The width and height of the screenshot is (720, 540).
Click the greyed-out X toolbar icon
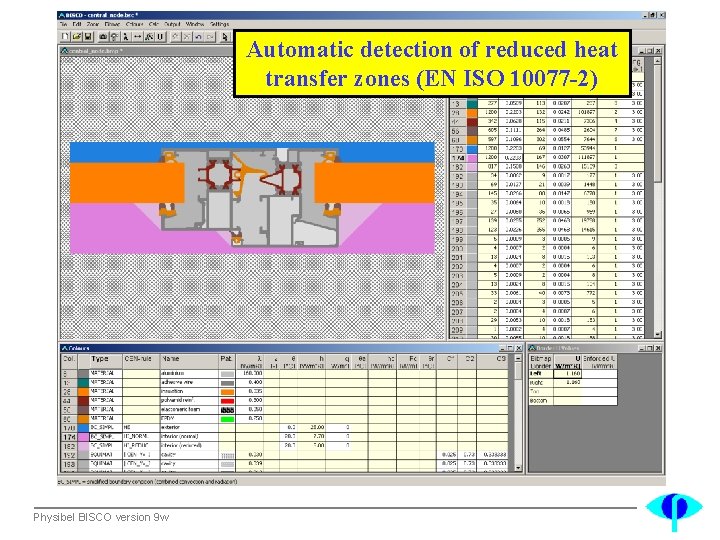point(187,36)
